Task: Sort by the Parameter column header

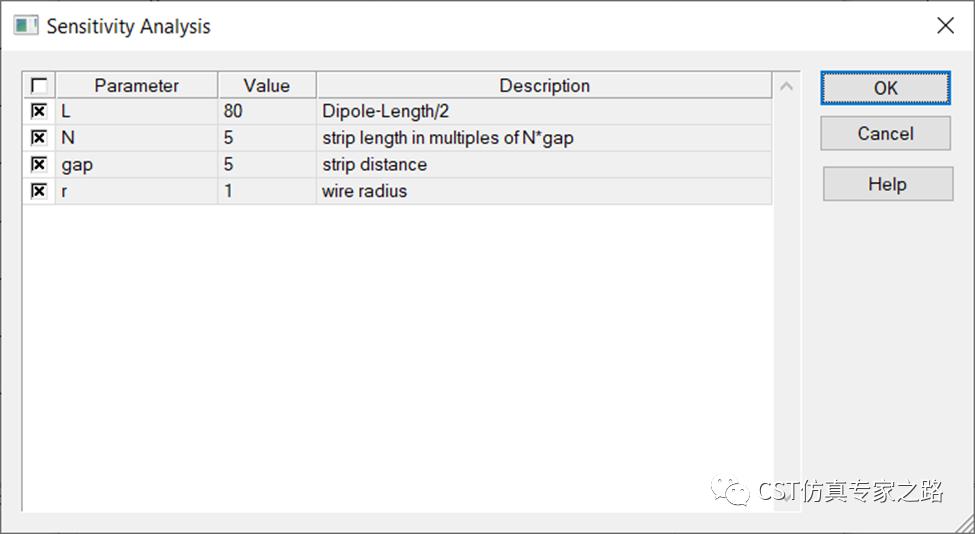Action: (137, 85)
